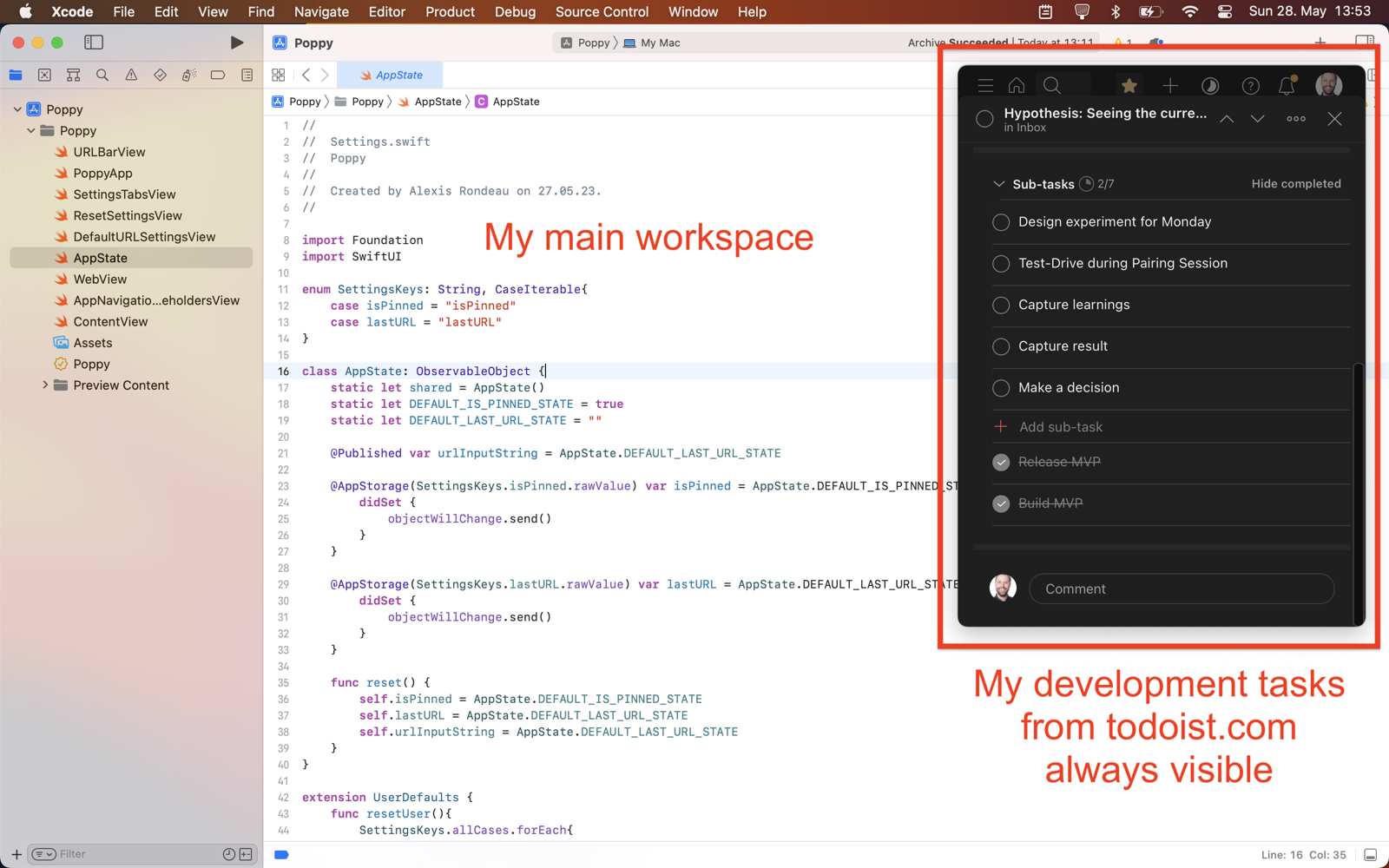Open Todoist notifications bell
The width and height of the screenshot is (1389, 868).
[1287, 85]
